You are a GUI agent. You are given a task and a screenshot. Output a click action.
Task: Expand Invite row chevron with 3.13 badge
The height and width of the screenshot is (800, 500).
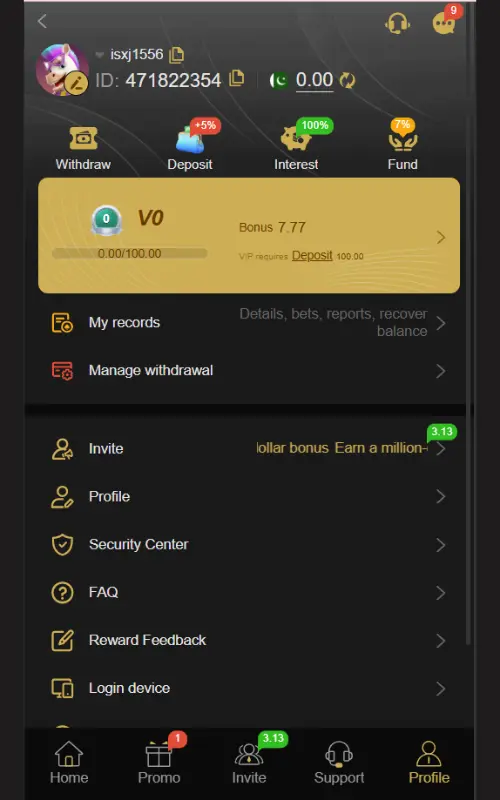[441, 449]
